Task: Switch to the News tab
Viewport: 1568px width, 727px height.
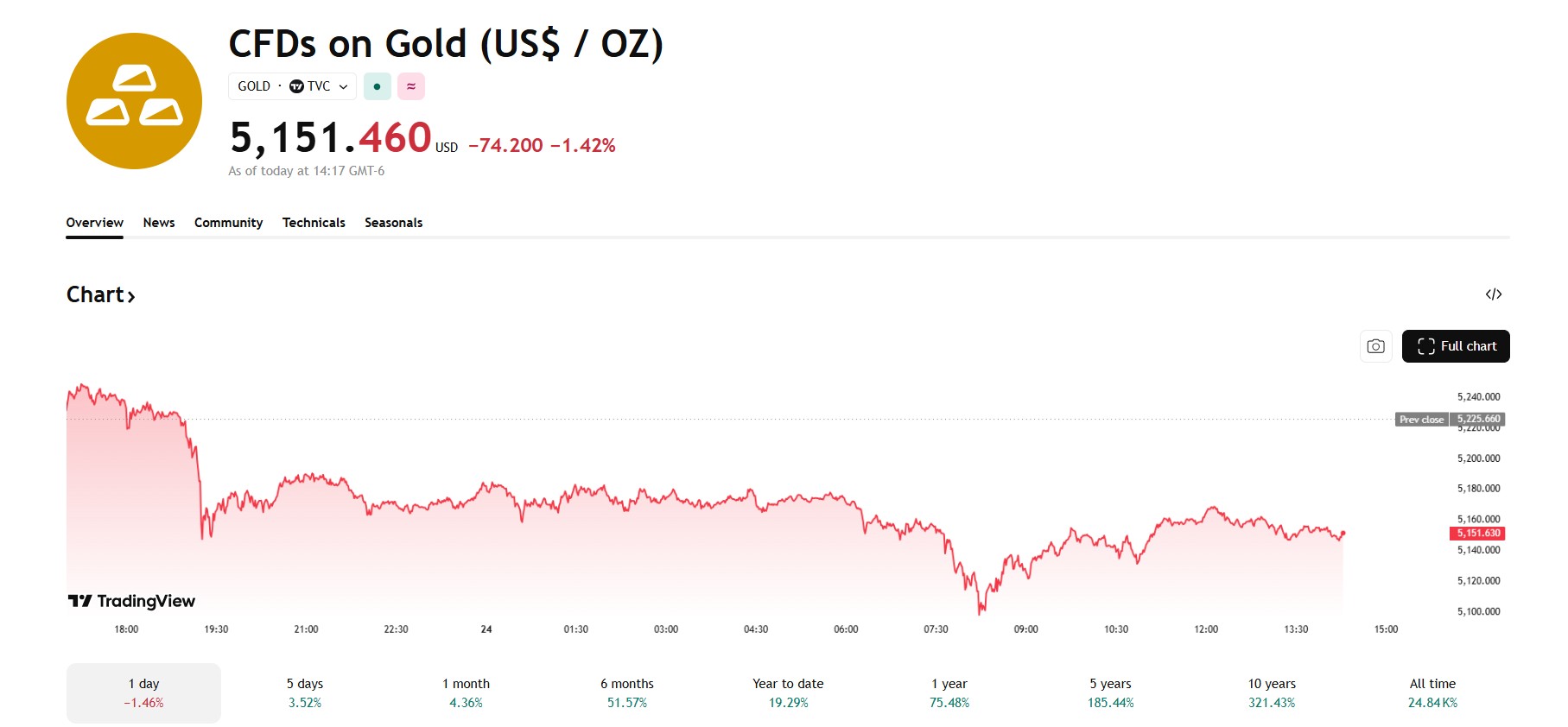Action: 159,223
